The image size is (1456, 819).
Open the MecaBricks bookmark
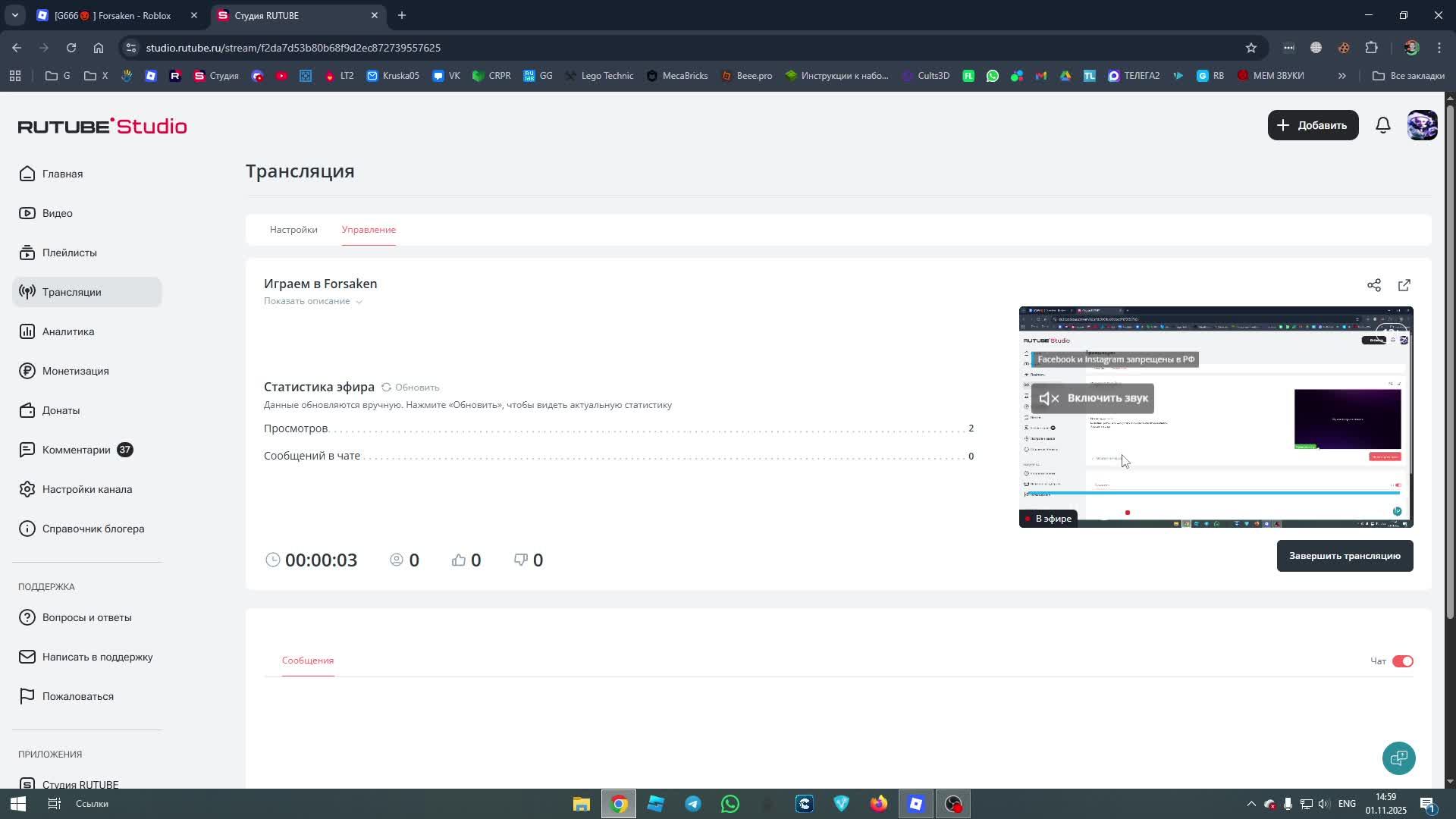click(x=676, y=76)
